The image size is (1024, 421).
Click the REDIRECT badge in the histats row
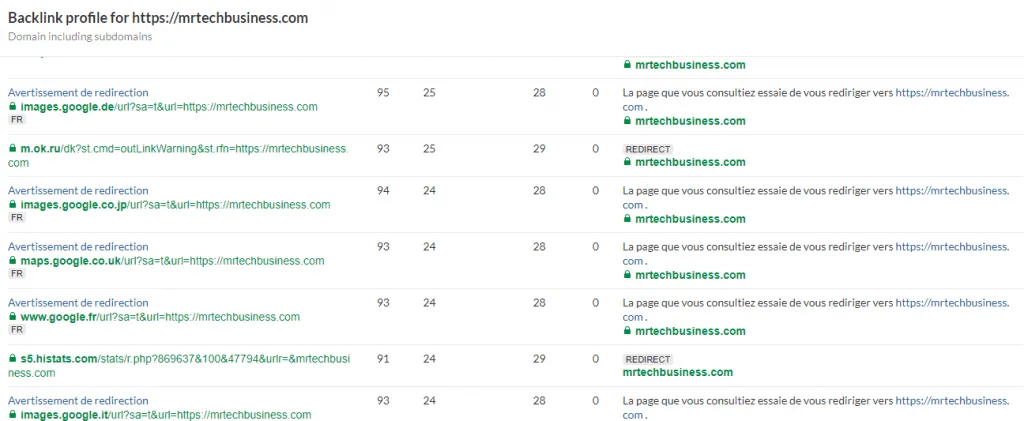pyautogui.click(x=647, y=360)
